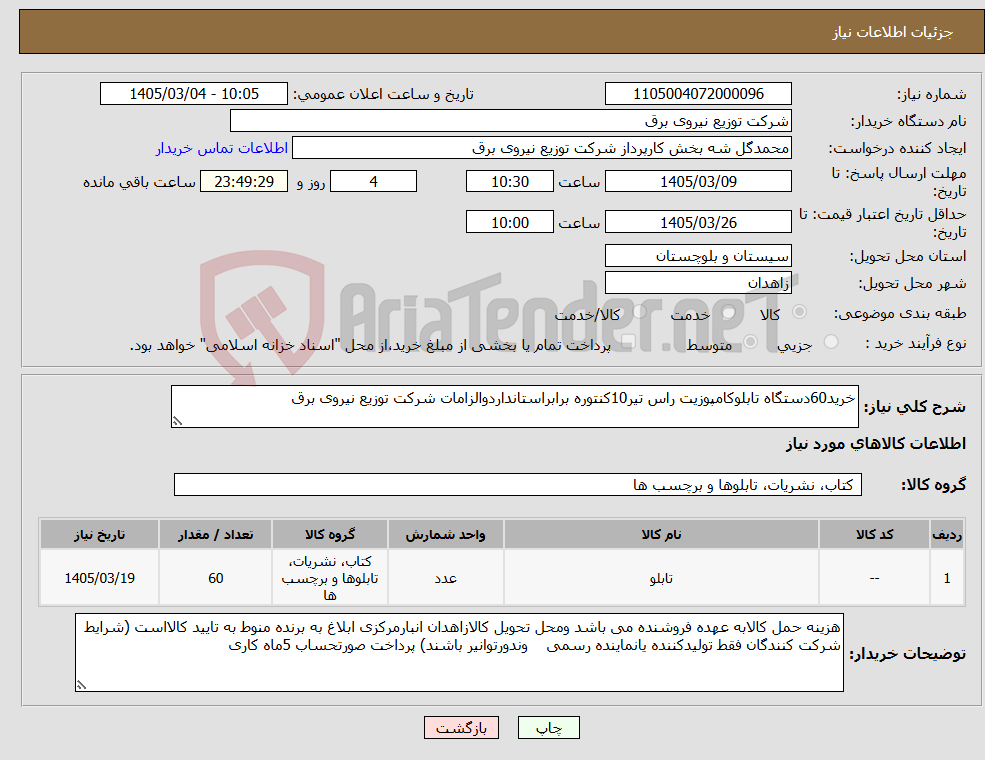
Task: Click the announcement date field 1405/03/04 - 10:05
Action: [193, 94]
